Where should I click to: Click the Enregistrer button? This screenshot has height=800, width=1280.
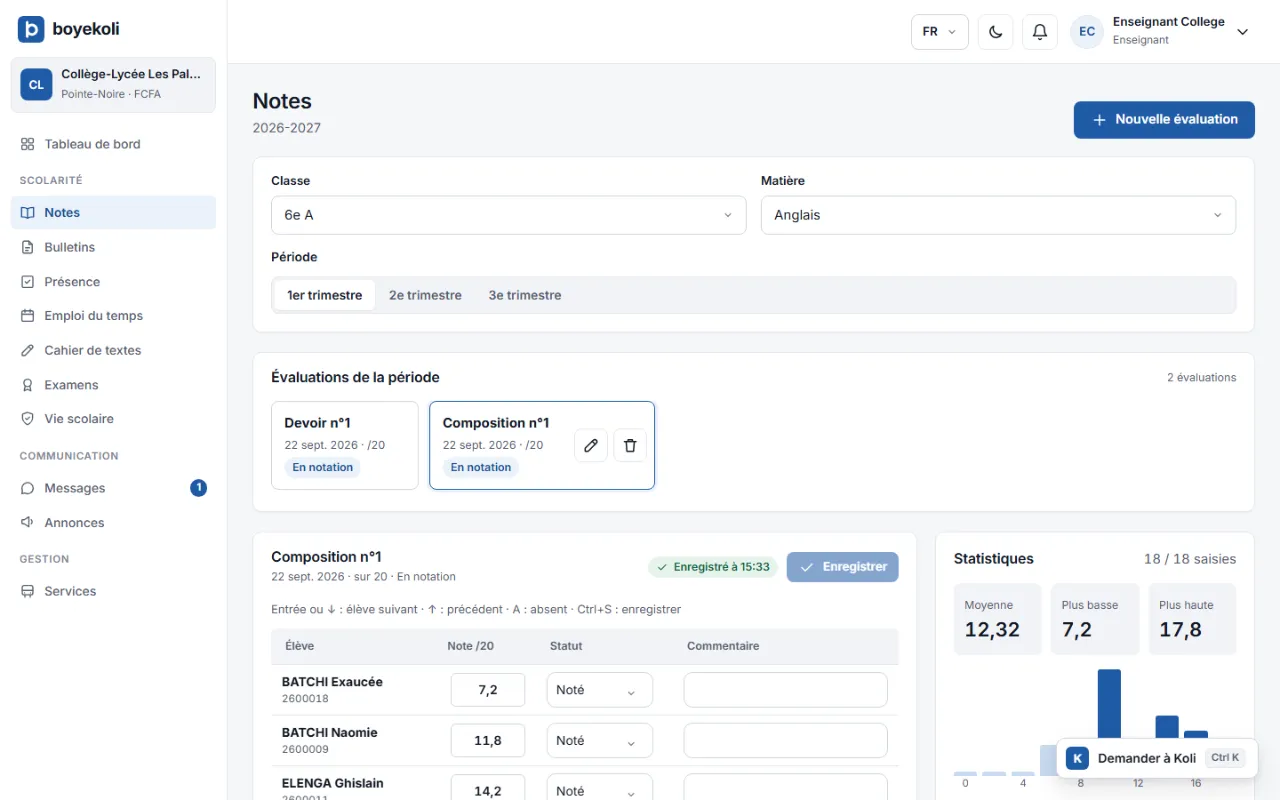point(843,567)
